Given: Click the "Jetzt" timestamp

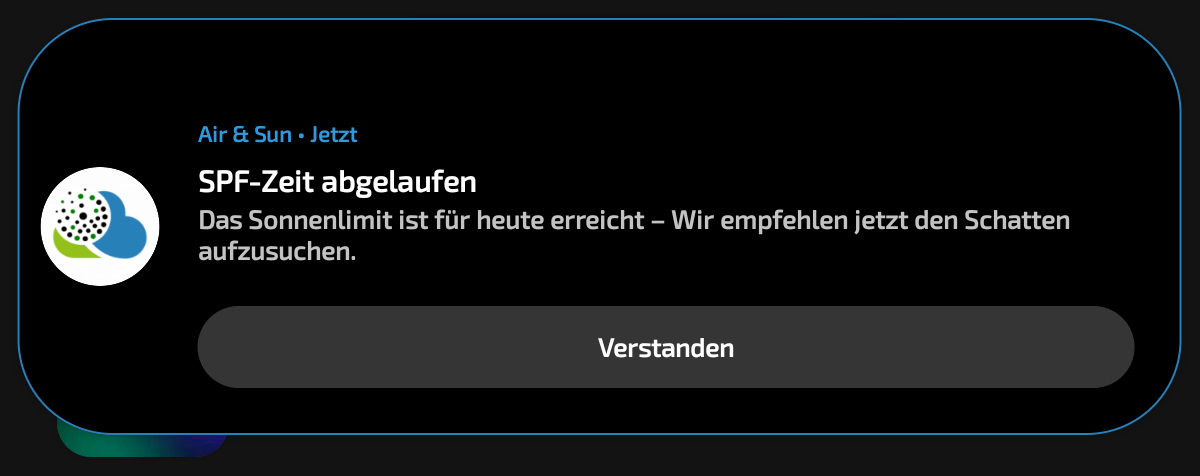Looking at the screenshot, I should coord(334,133).
